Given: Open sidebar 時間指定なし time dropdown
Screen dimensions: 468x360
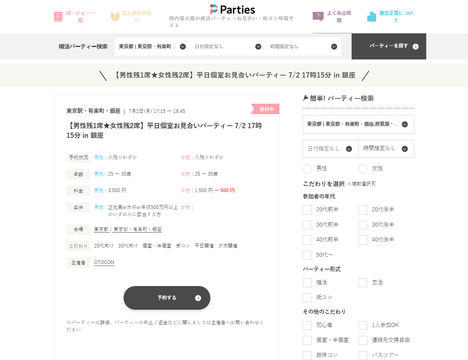Looking at the screenshot, I should [386, 149].
